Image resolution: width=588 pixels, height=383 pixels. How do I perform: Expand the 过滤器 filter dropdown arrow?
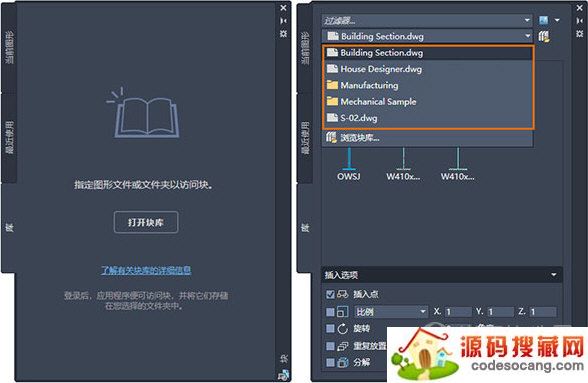pyautogui.click(x=527, y=20)
